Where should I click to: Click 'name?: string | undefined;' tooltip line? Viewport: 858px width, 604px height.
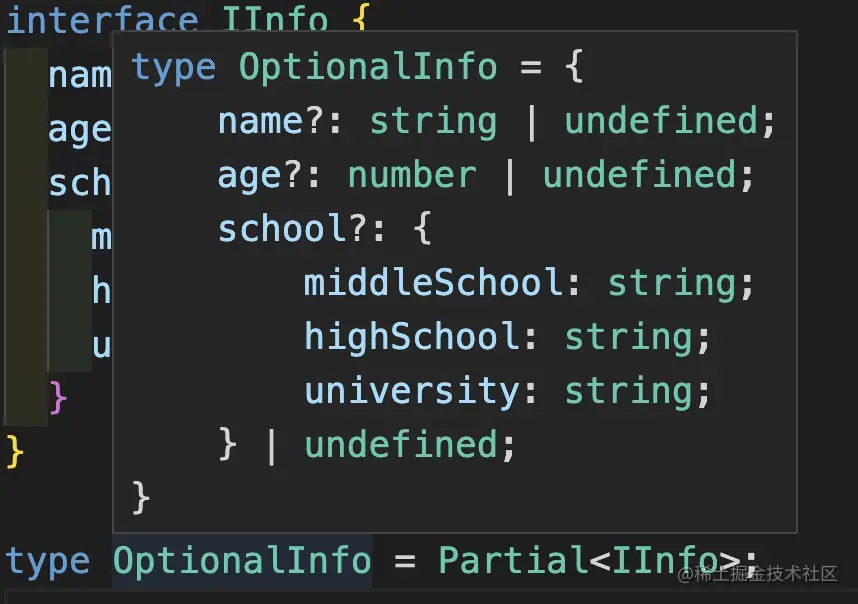pyautogui.click(x=496, y=121)
